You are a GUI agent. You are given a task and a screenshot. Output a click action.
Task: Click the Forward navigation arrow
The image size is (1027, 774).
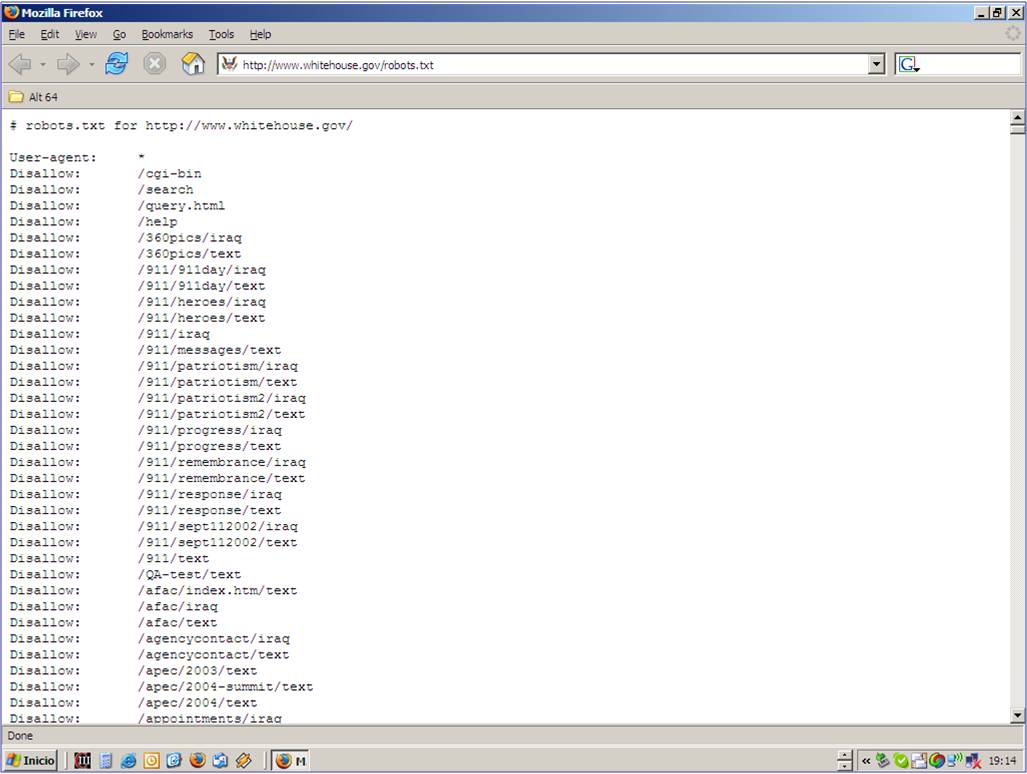coord(67,63)
